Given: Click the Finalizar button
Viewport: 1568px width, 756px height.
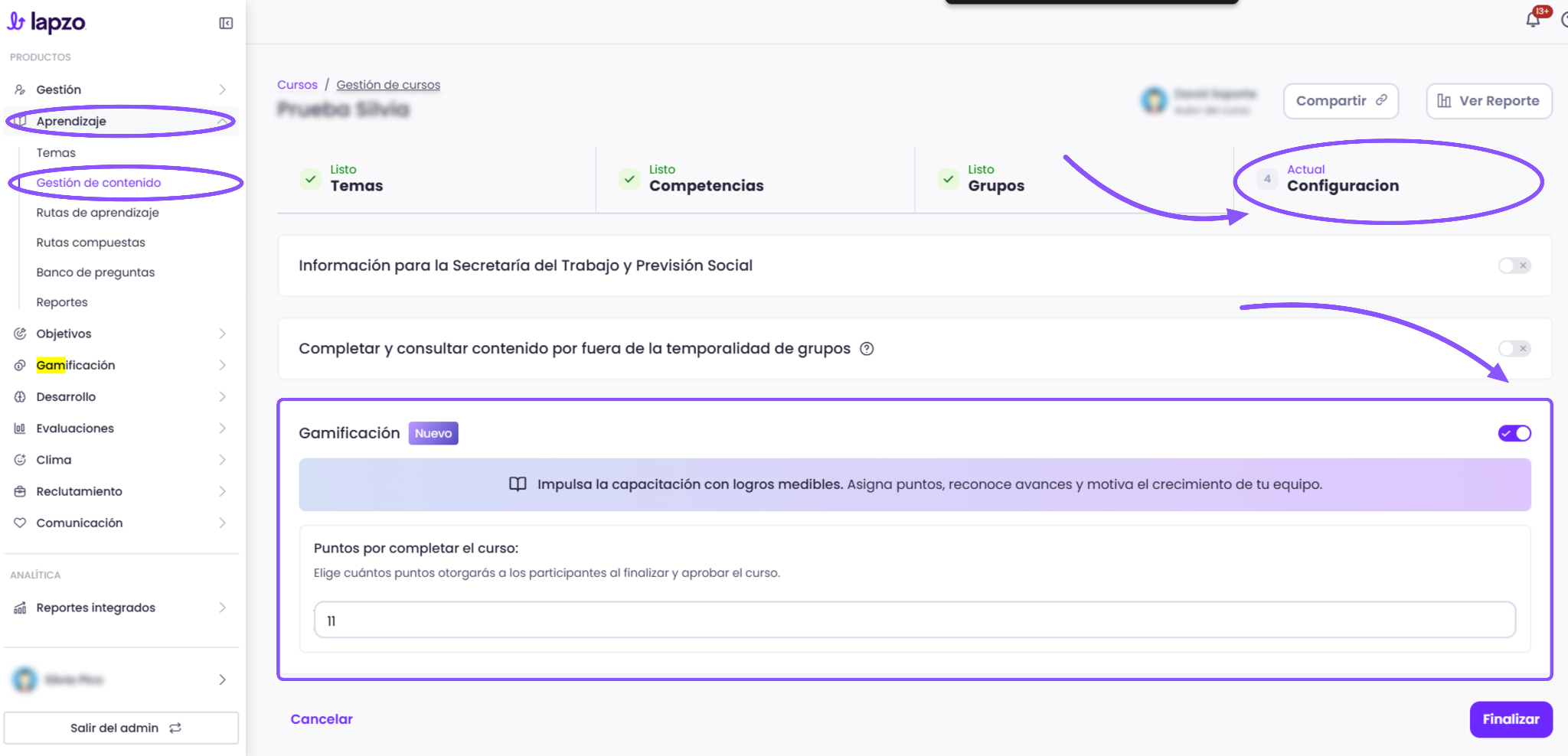Looking at the screenshot, I should click(1511, 719).
